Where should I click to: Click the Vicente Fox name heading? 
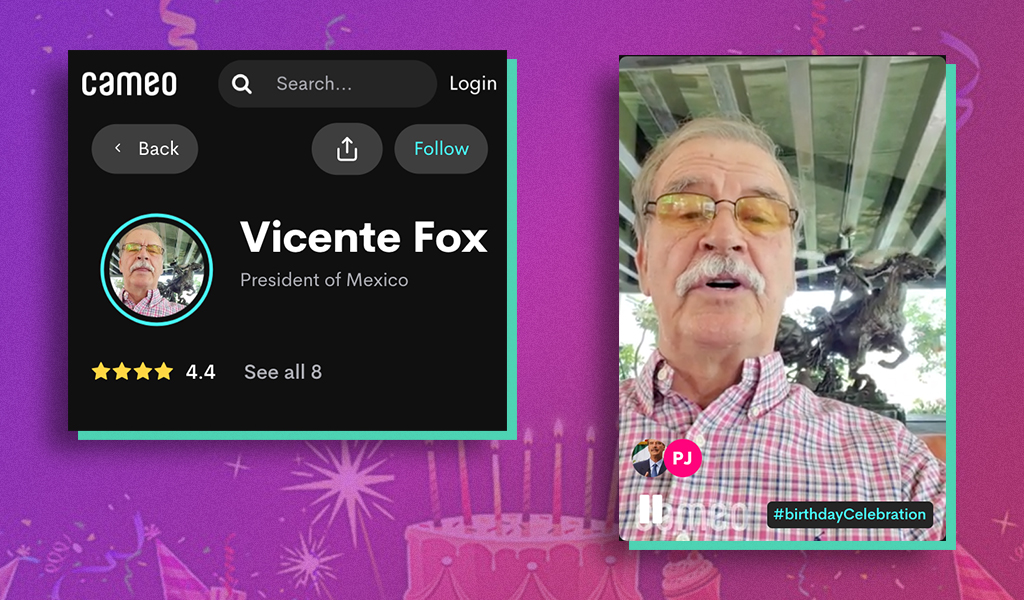(364, 236)
